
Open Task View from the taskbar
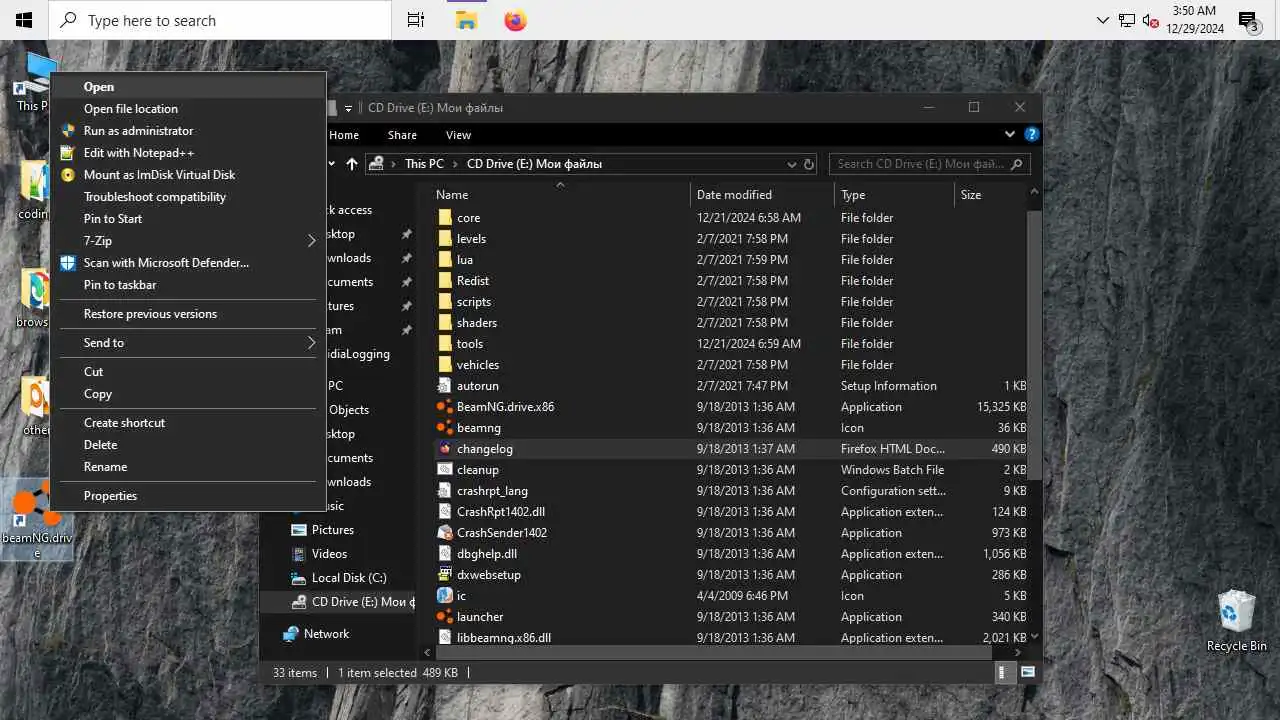416,20
